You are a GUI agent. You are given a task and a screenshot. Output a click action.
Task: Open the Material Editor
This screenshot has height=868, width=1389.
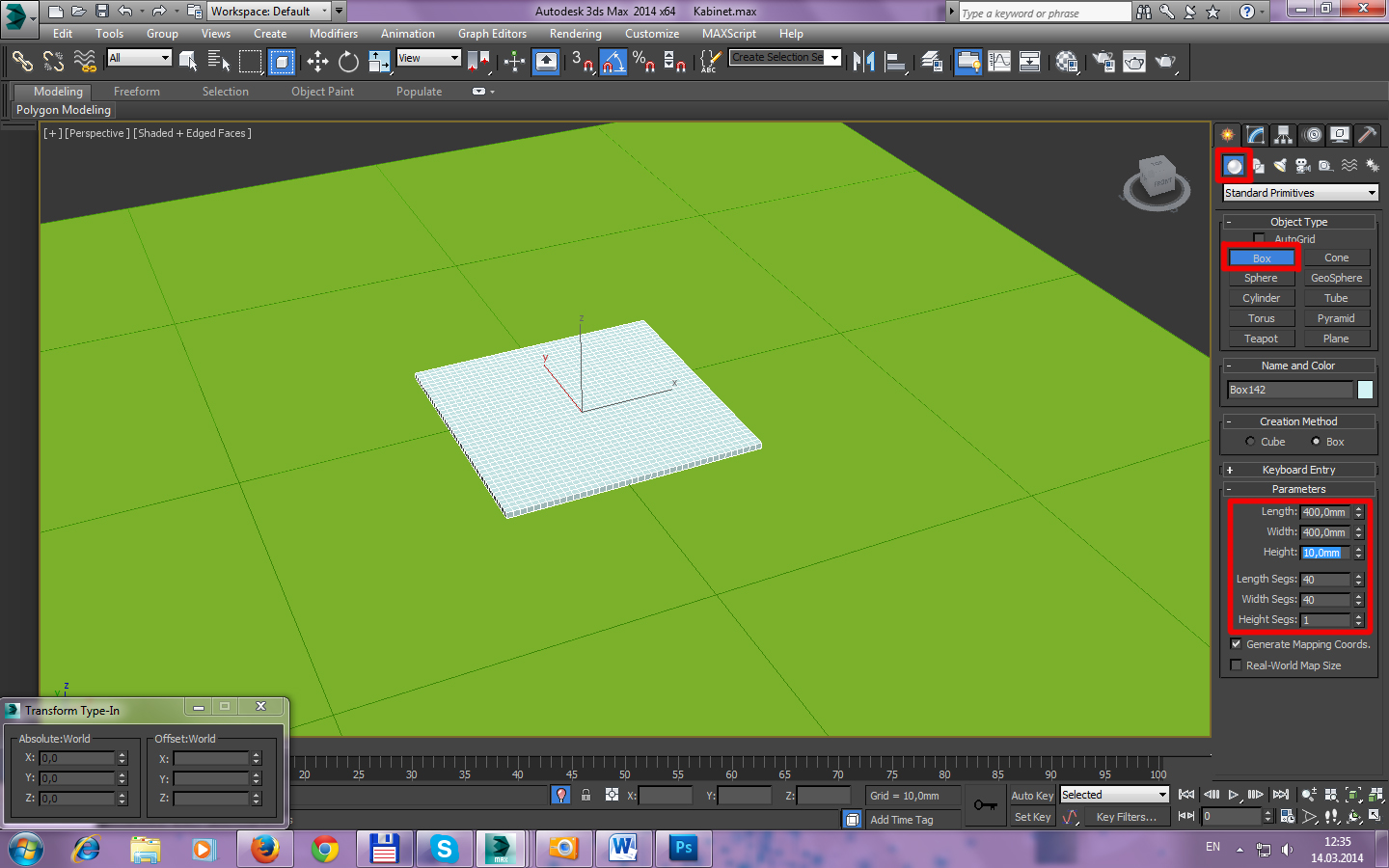1066,62
